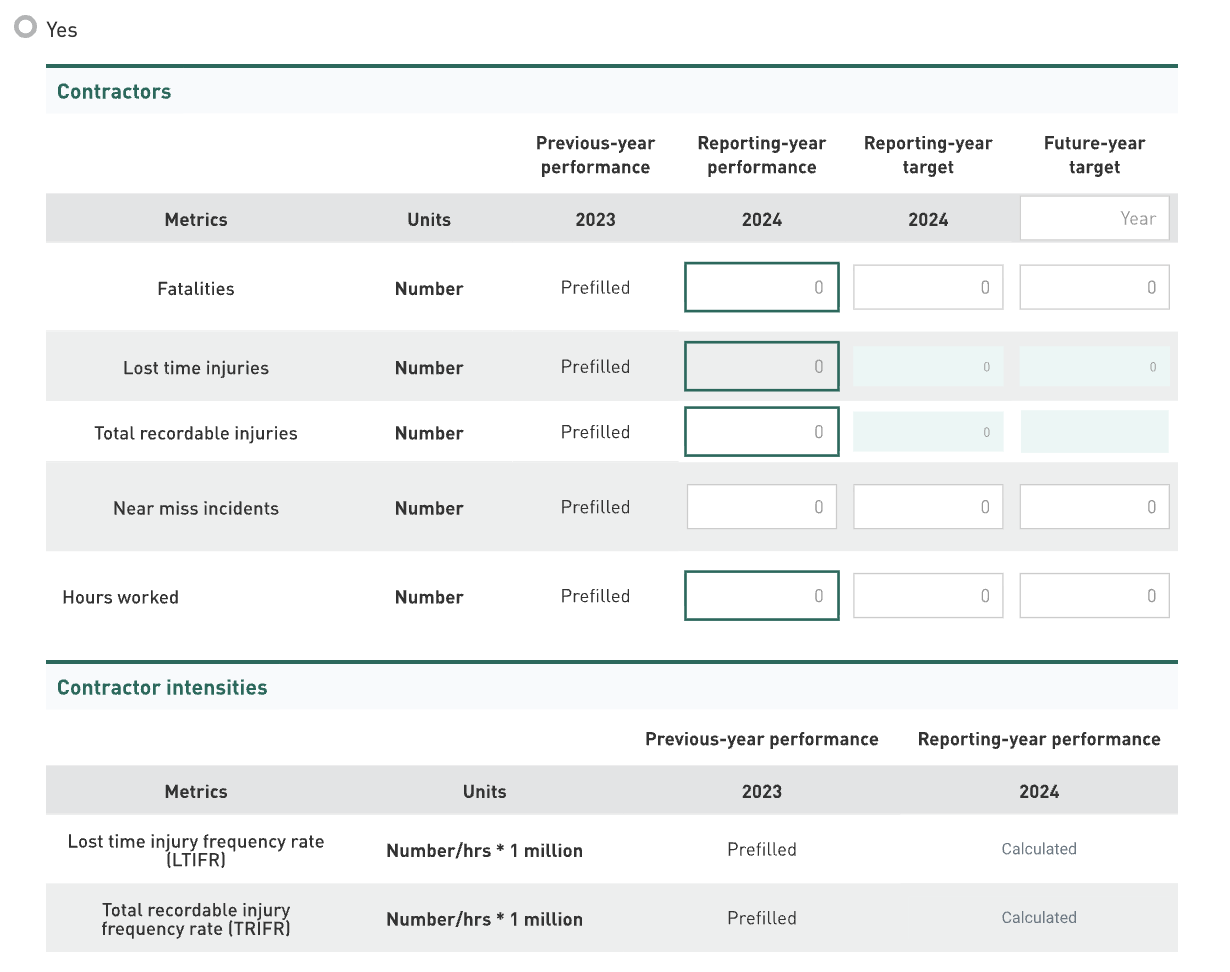Click the Contractors section header
This screenshot has height=972, width=1230.
[x=114, y=91]
